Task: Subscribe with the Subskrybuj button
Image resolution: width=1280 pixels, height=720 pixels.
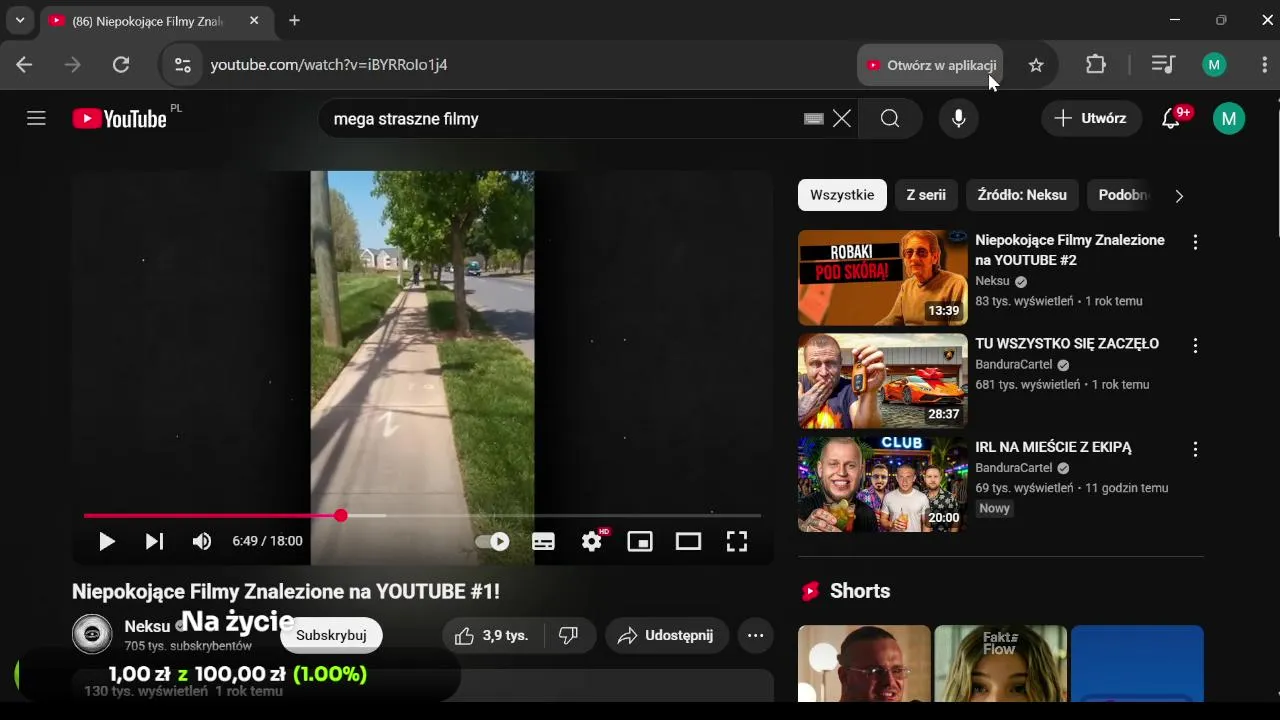Action: coord(331,635)
